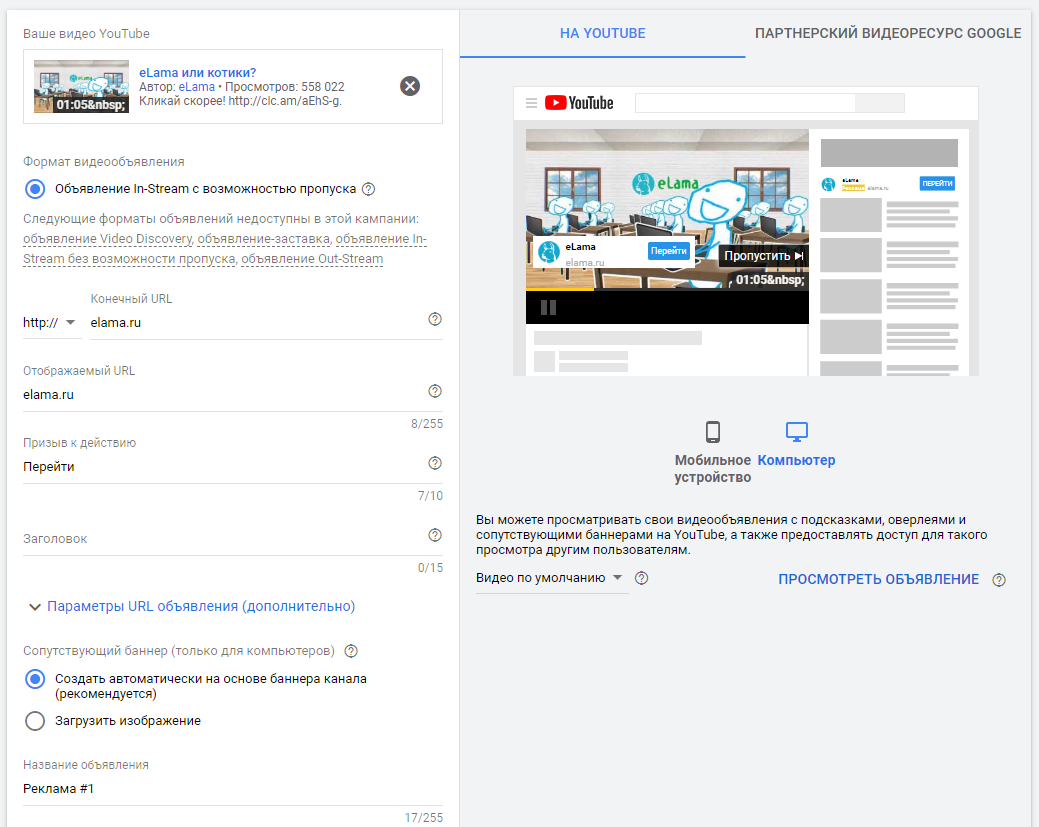Viewport: 1039px width, 827px height.
Task: Choose auto-create companion banner from channel banner
Action: tap(35, 679)
